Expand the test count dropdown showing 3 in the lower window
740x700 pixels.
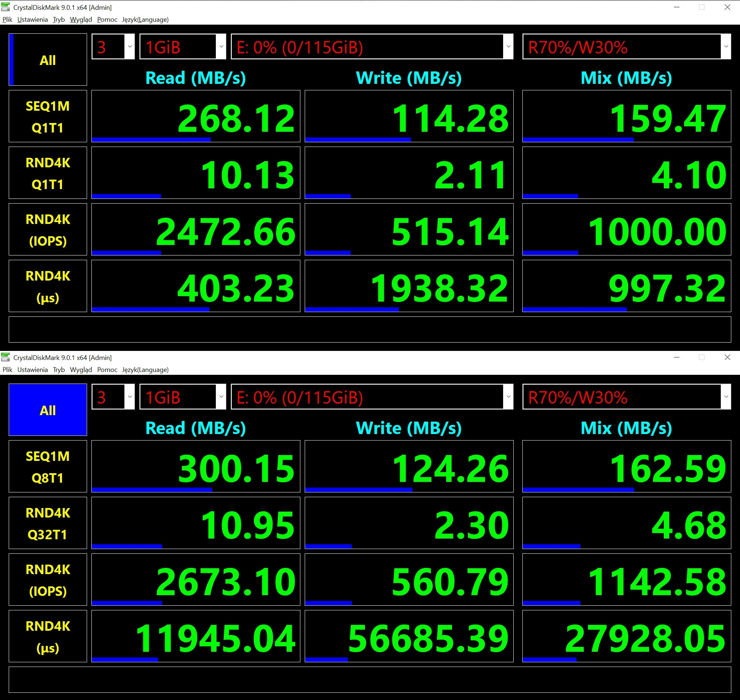[113, 397]
